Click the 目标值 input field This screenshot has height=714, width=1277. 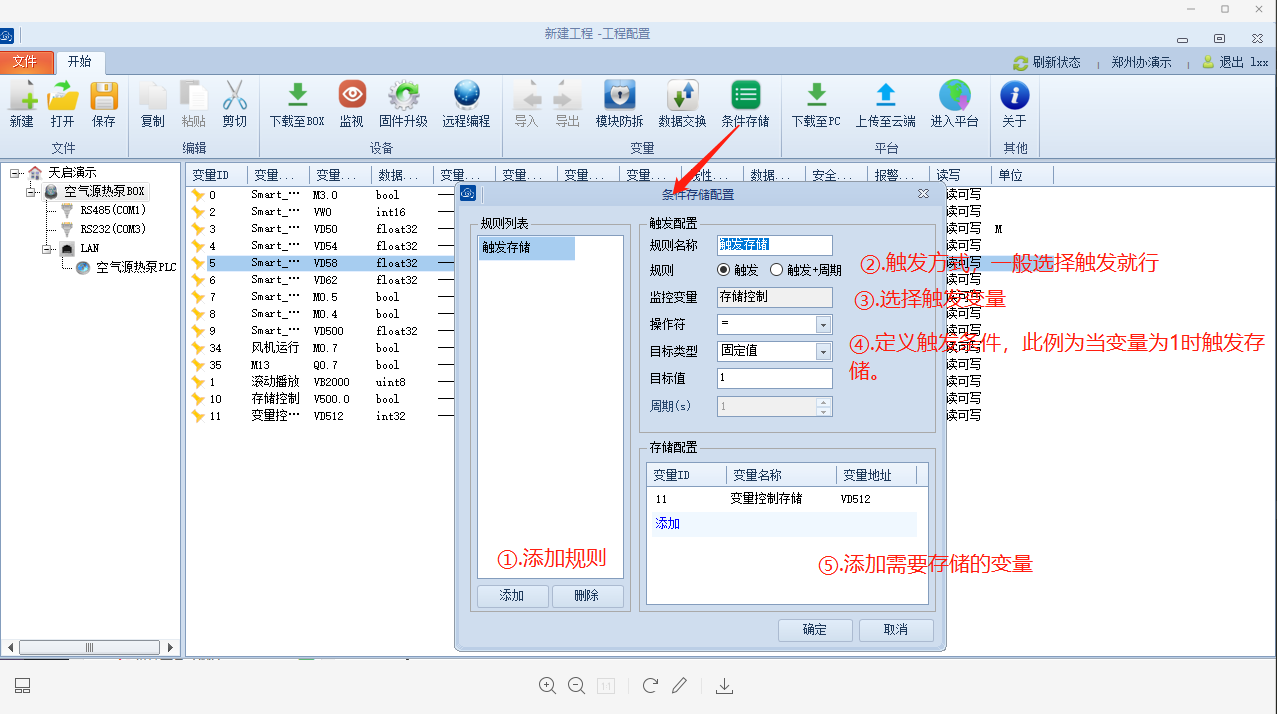point(775,379)
